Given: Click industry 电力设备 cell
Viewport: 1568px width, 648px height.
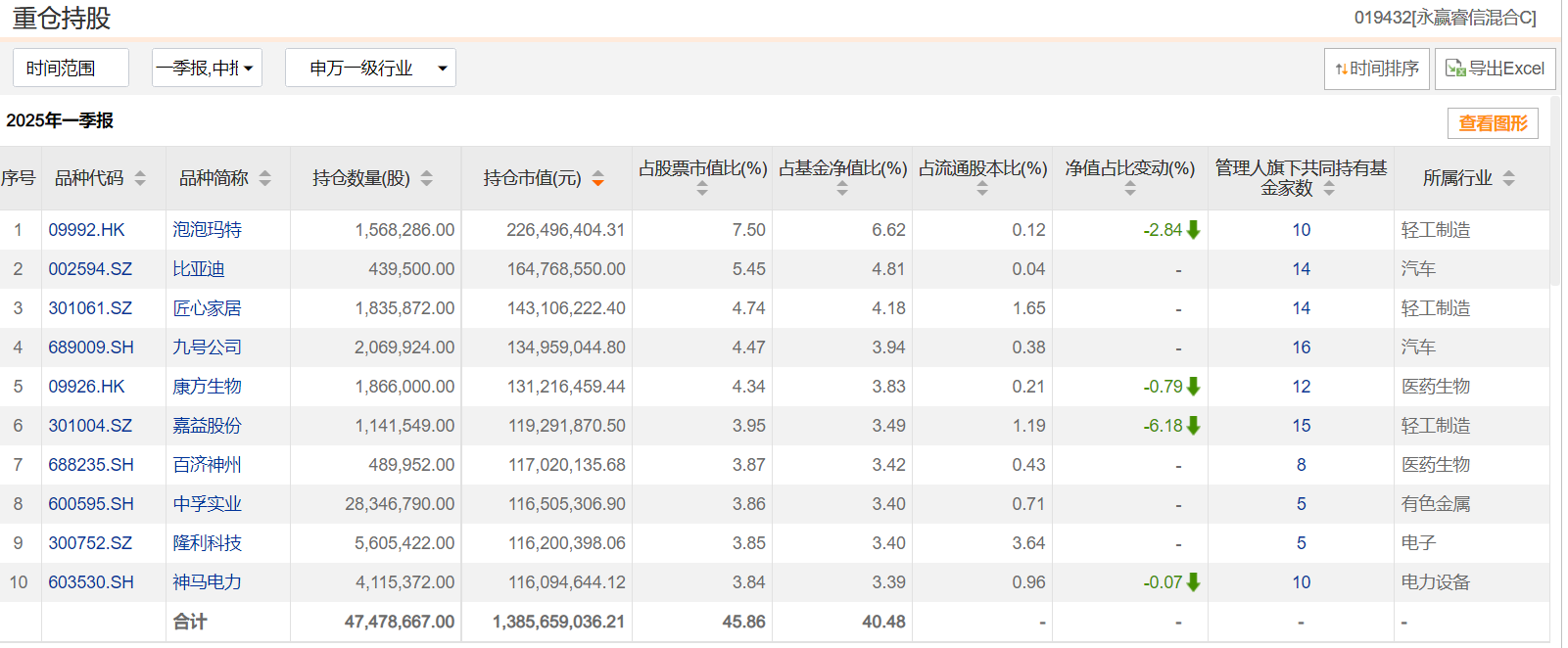Looking at the screenshot, I should [1436, 582].
